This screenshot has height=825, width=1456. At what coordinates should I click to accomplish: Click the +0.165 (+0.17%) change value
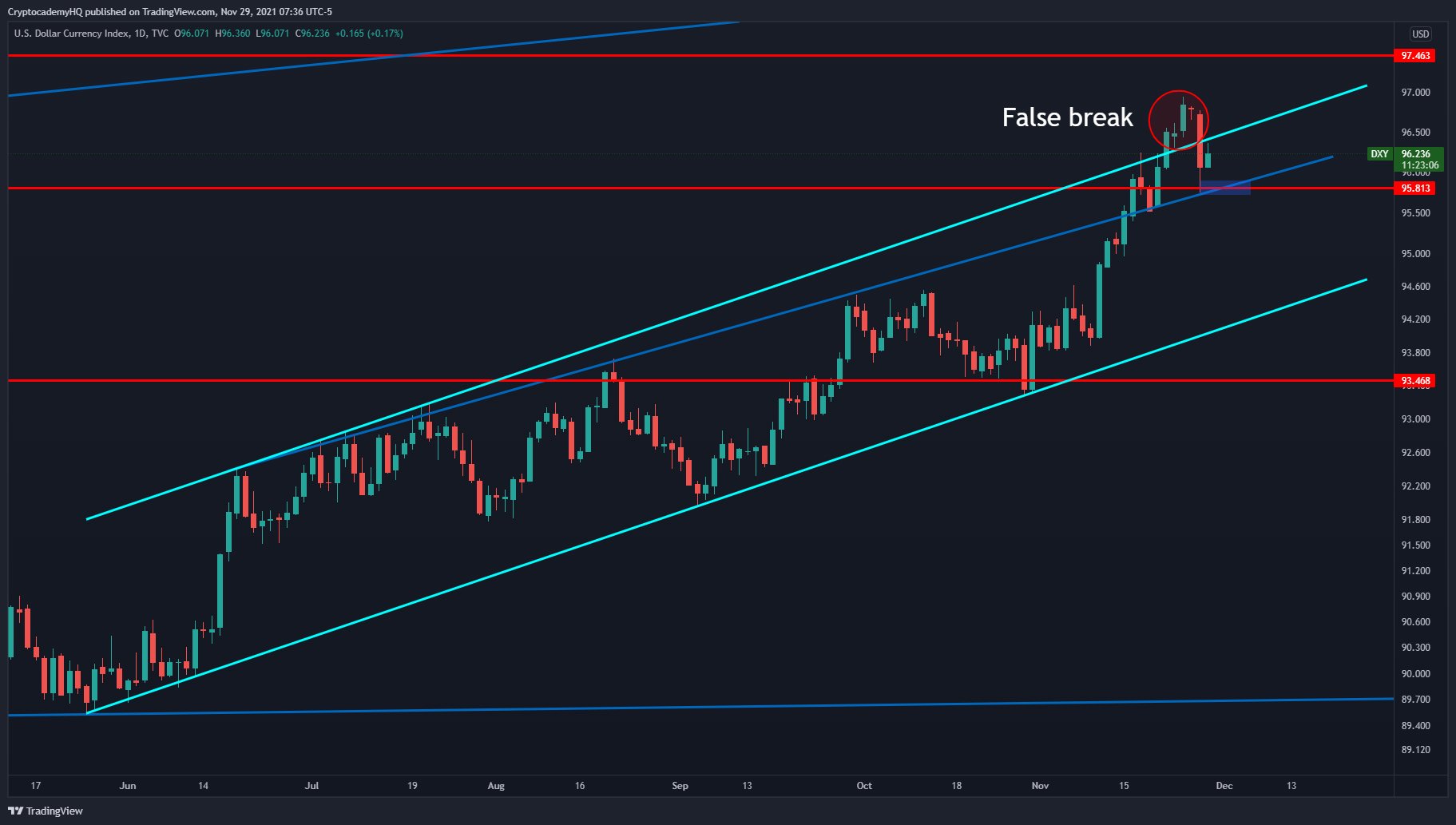click(x=369, y=34)
